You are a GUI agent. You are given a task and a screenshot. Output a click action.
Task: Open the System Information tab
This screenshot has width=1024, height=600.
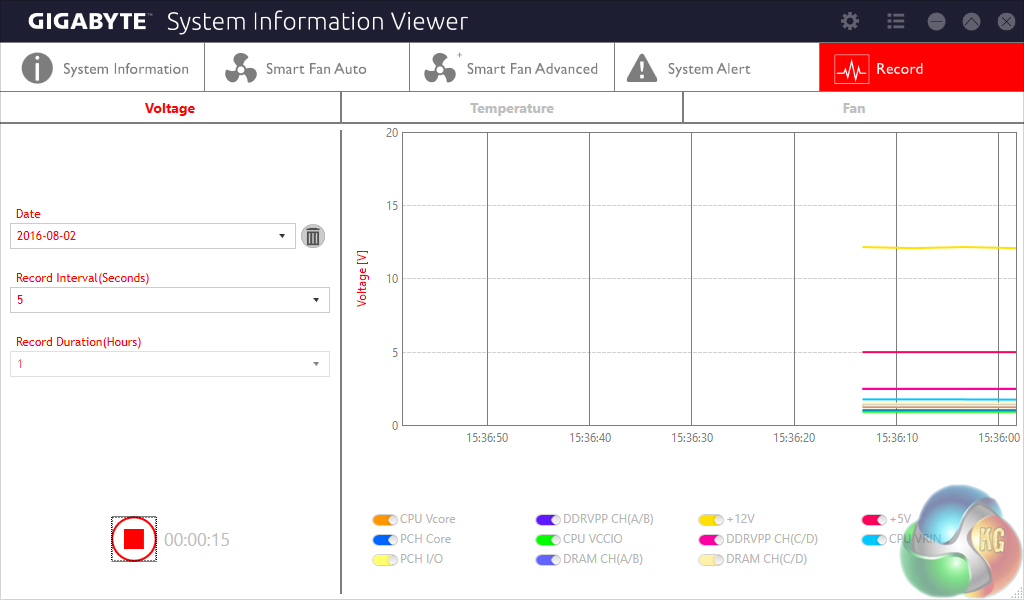point(102,69)
